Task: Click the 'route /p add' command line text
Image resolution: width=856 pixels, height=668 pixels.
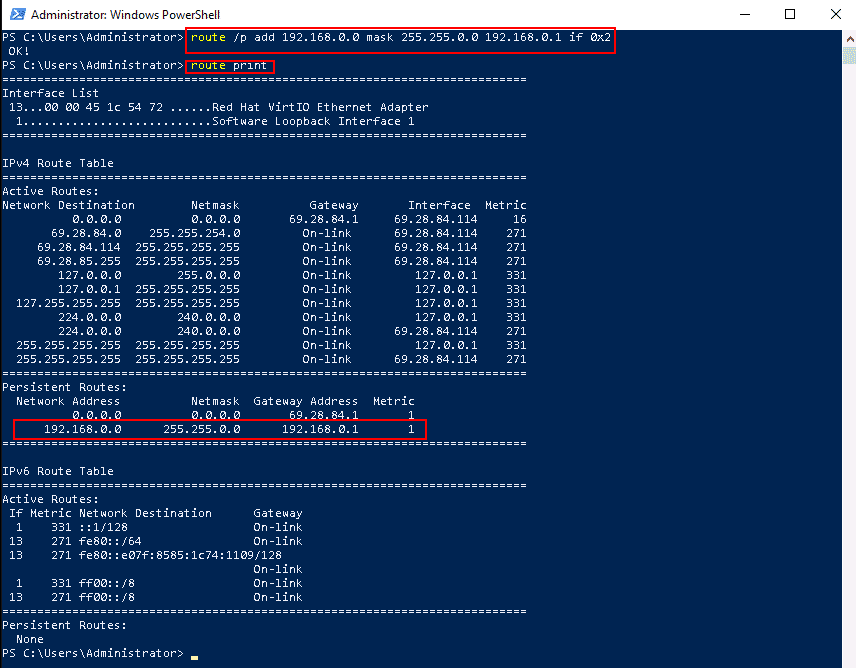Action: pos(400,37)
